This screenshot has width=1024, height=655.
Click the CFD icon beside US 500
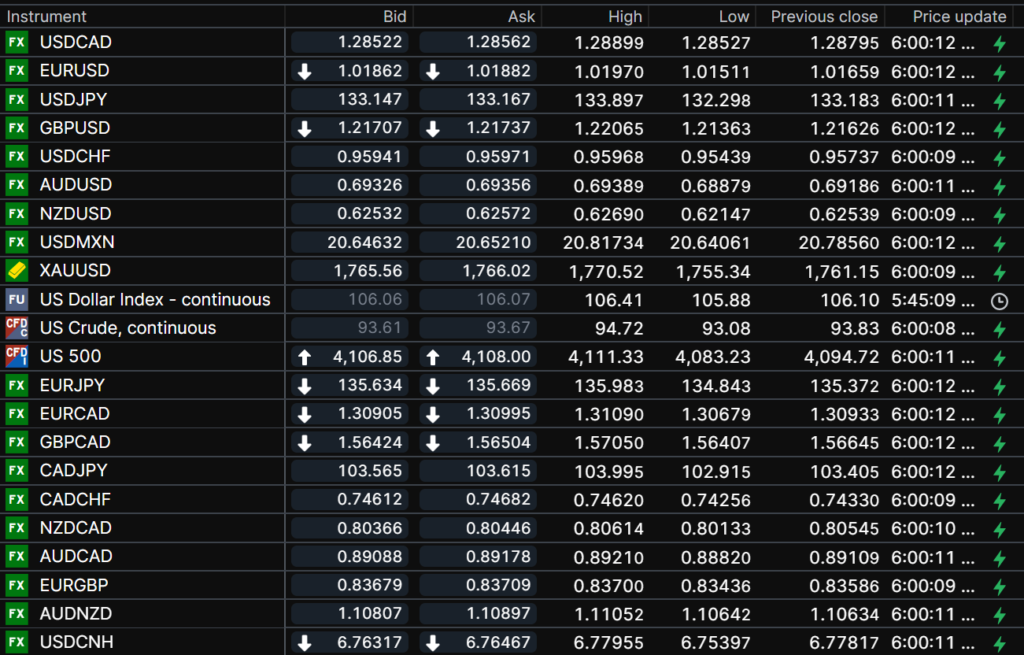pos(17,356)
